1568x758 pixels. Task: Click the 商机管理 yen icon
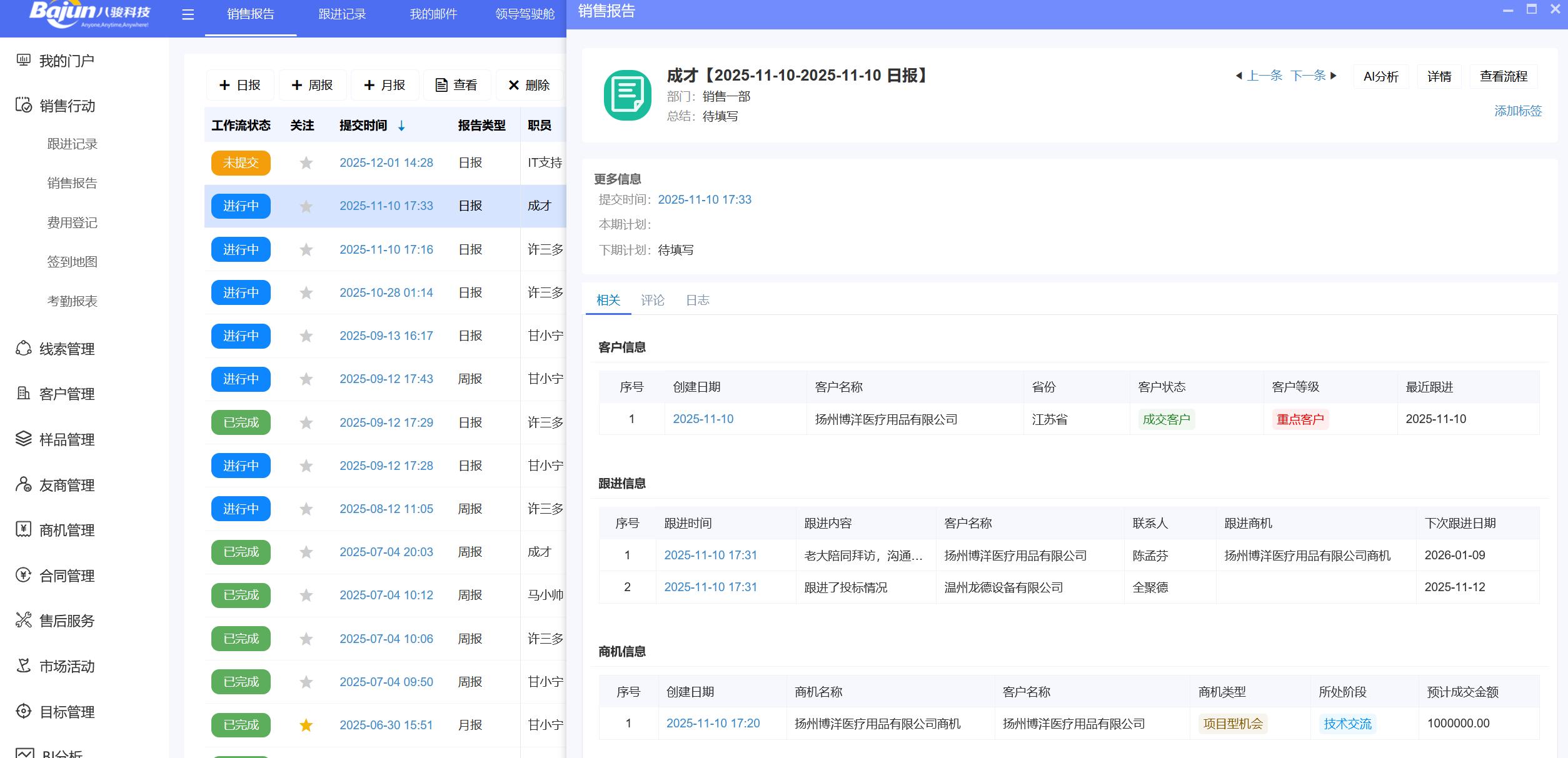(23, 529)
